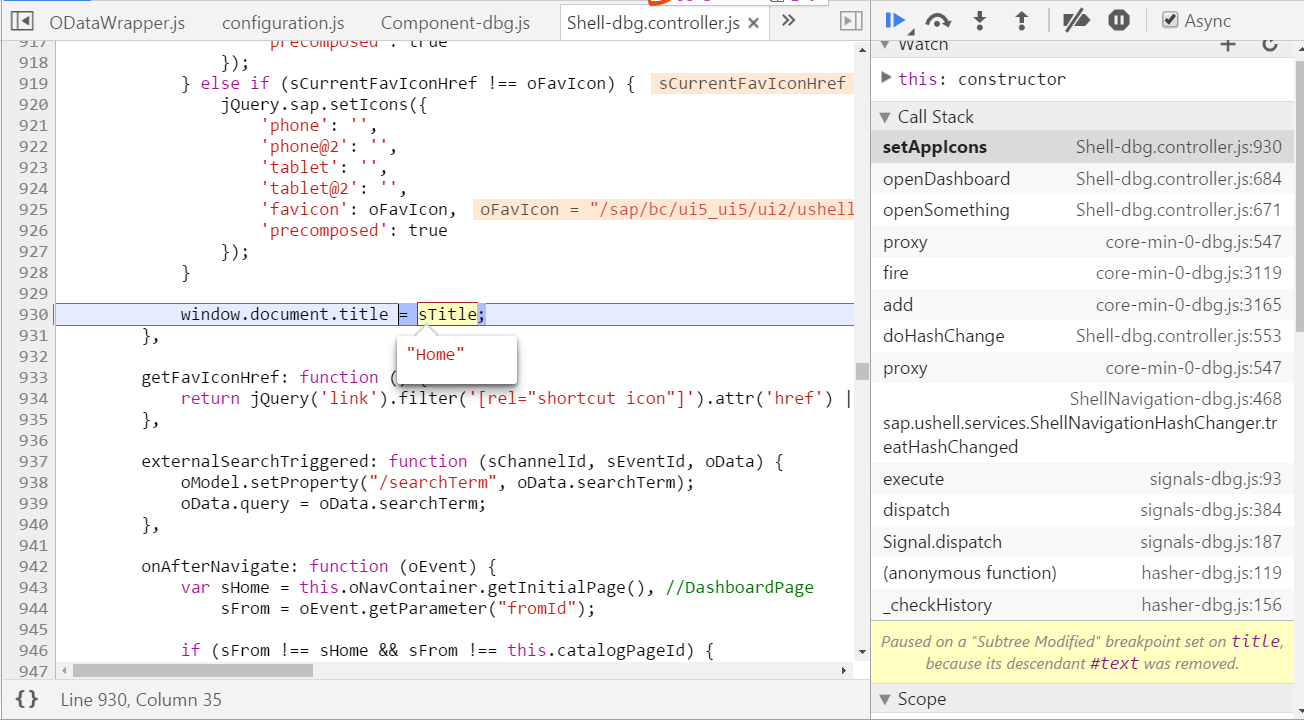Select the _checkHistory stack frame

click(x=1082, y=605)
